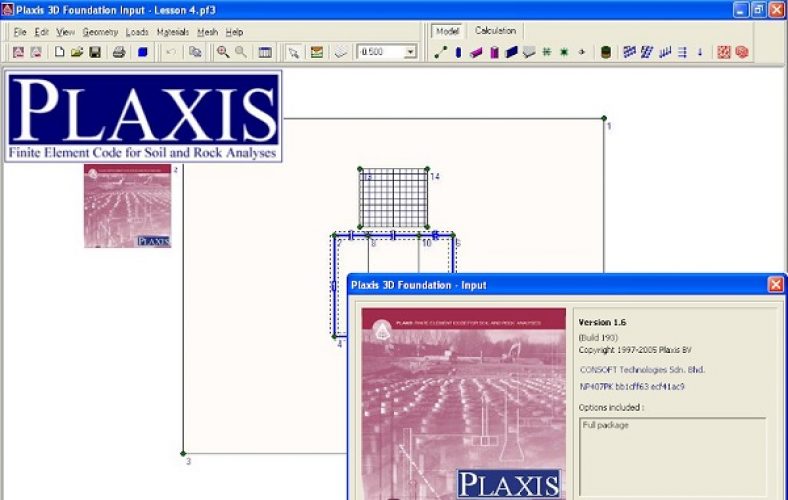Save the project with the floppy disk icon
This screenshot has height=500, width=788.
point(95,52)
